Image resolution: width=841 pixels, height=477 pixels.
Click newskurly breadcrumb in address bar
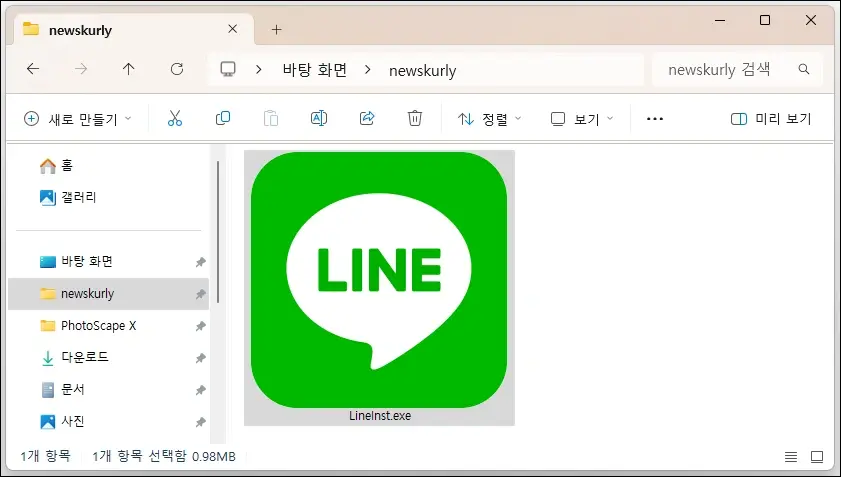pos(423,70)
